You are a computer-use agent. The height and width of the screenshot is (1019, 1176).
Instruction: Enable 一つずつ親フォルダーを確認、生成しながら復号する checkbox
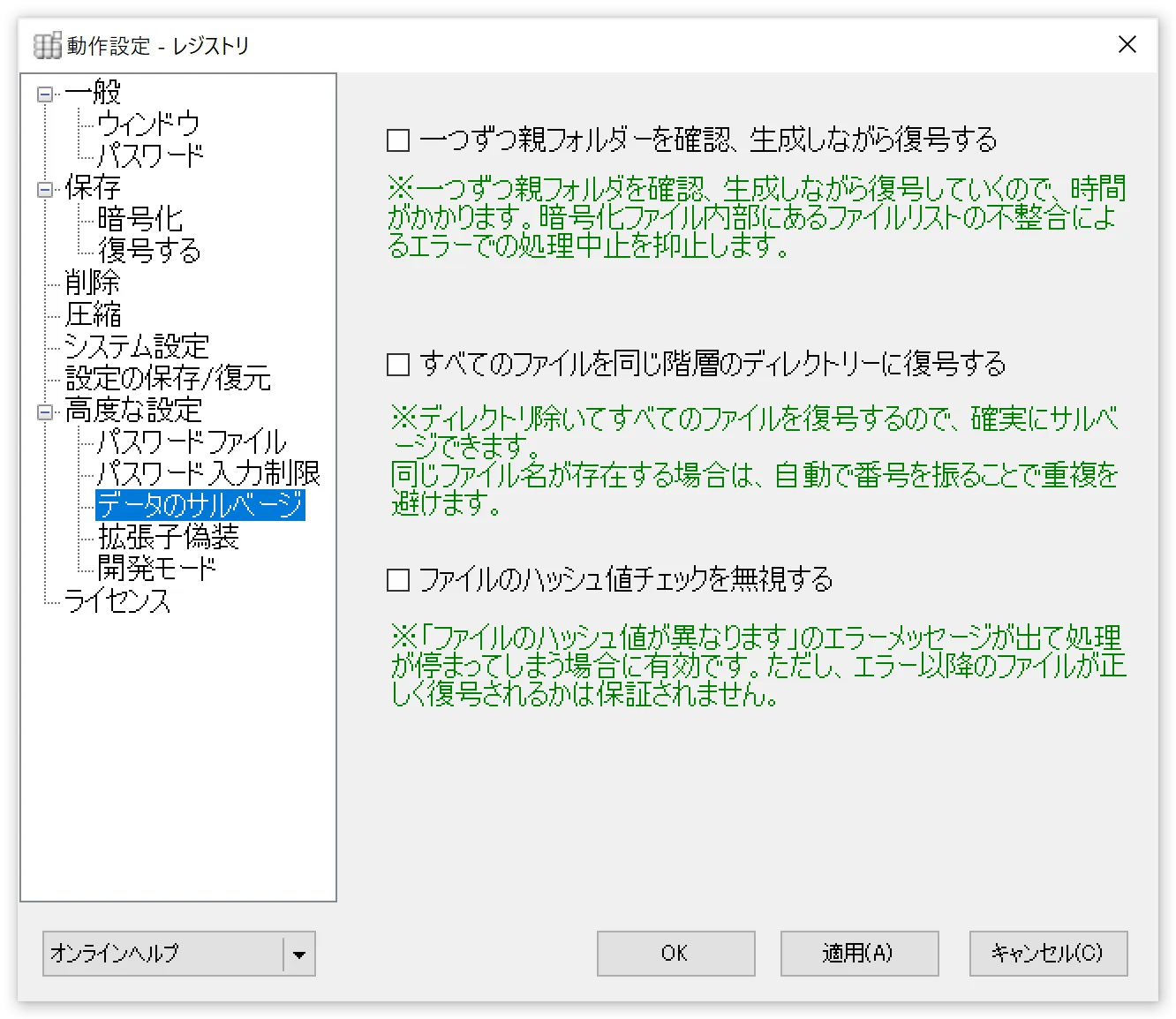397,140
